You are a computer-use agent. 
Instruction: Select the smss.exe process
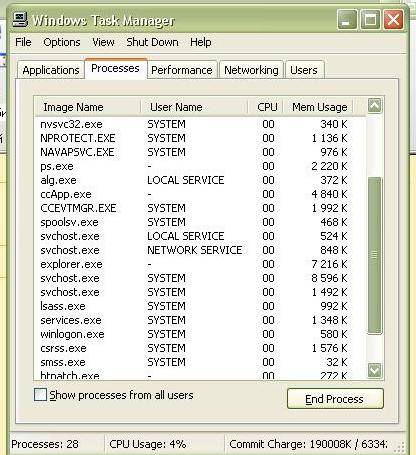pos(200,362)
